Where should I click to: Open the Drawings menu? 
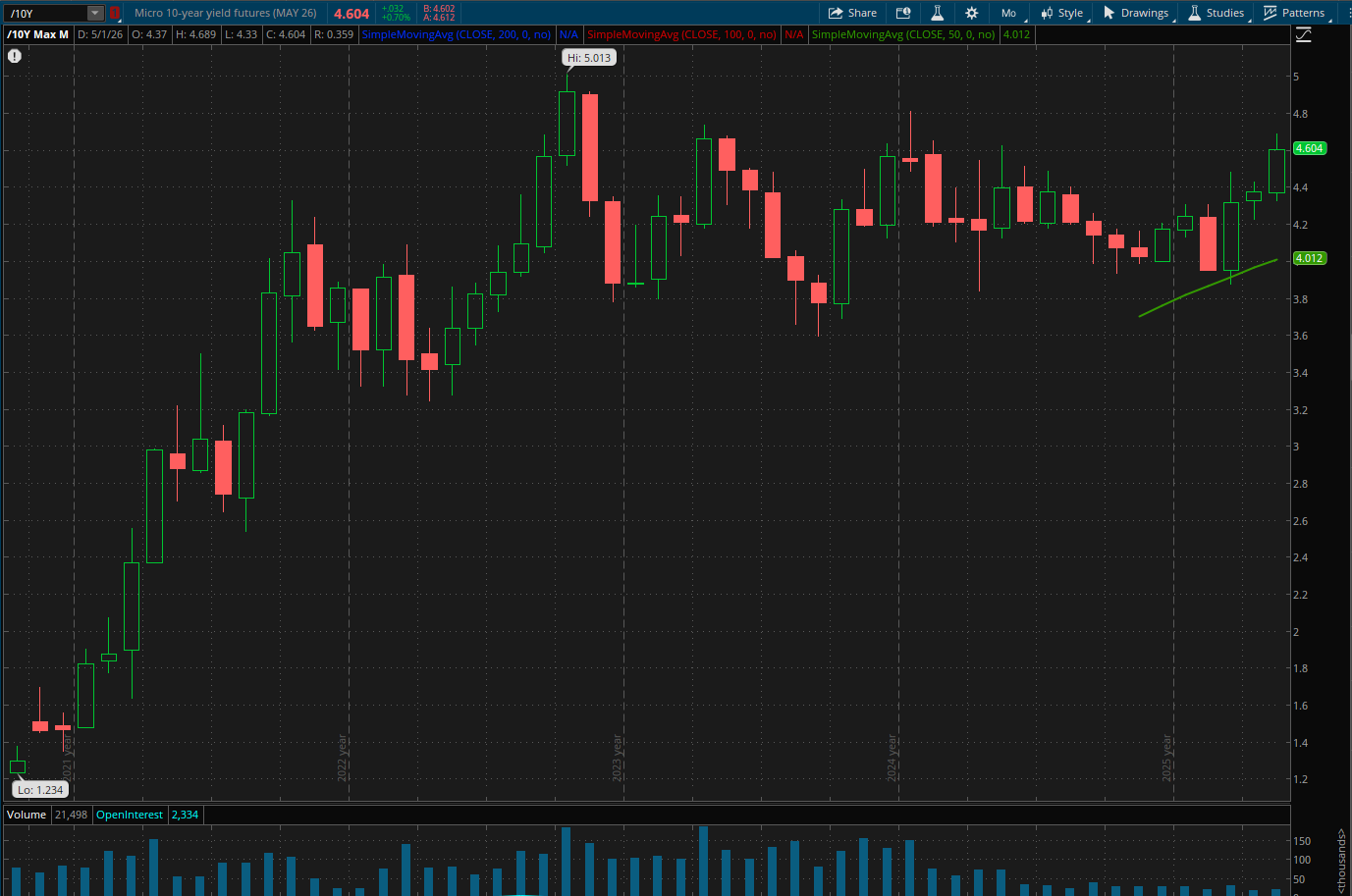(1136, 13)
